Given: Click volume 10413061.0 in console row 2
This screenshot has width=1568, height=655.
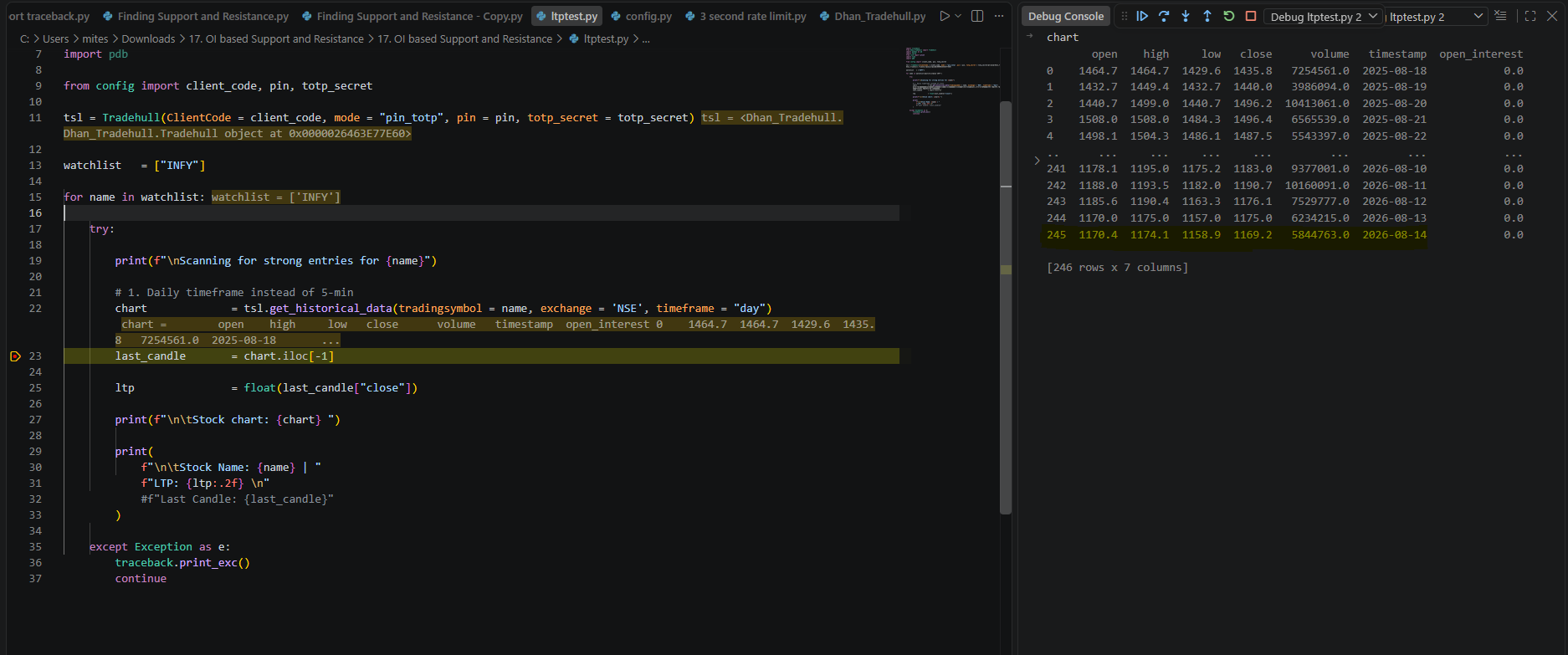Looking at the screenshot, I should click(x=1317, y=104).
